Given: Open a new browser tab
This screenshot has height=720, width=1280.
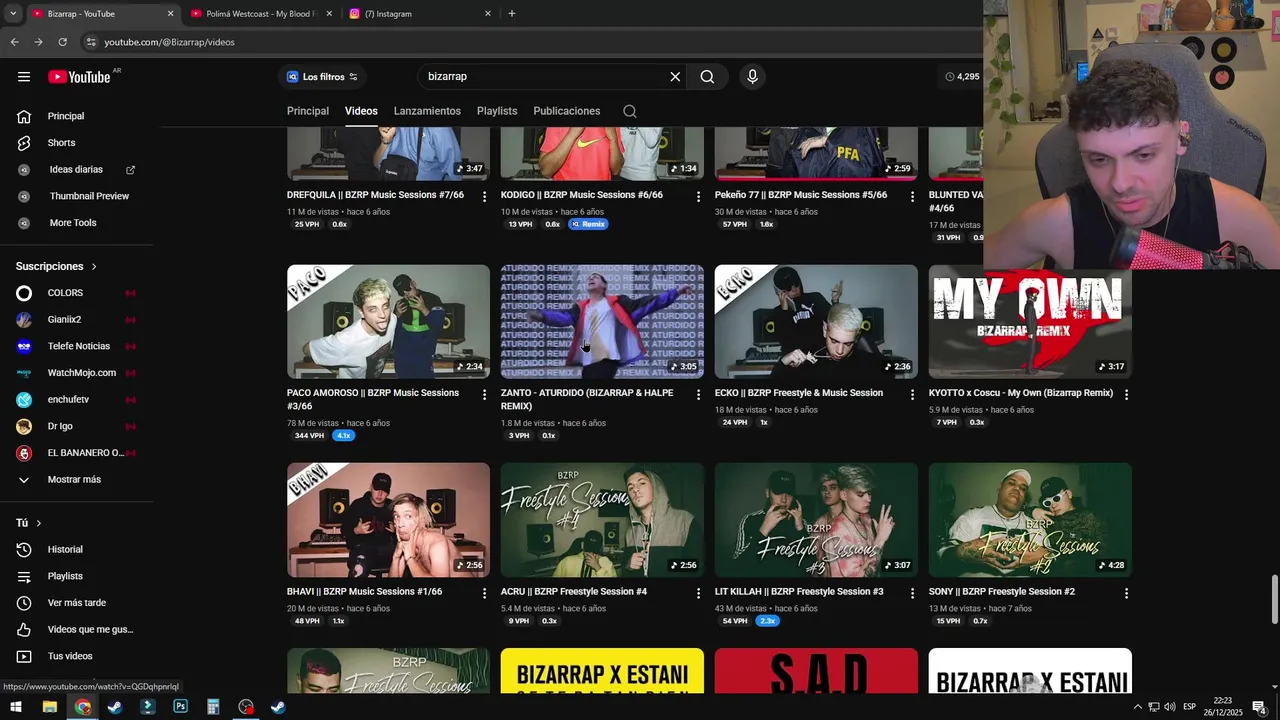Looking at the screenshot, I should tap(512, 14).
